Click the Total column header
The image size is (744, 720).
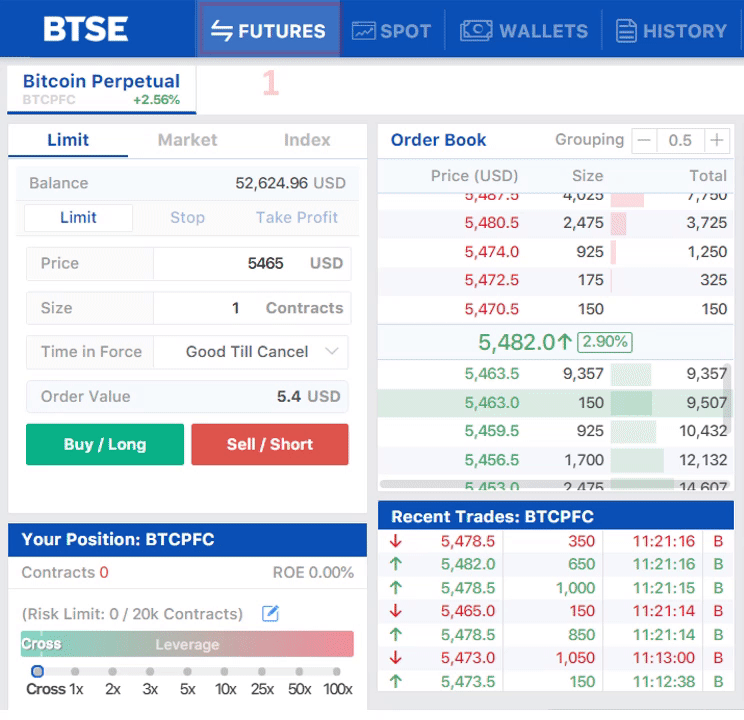pos(708,176)
